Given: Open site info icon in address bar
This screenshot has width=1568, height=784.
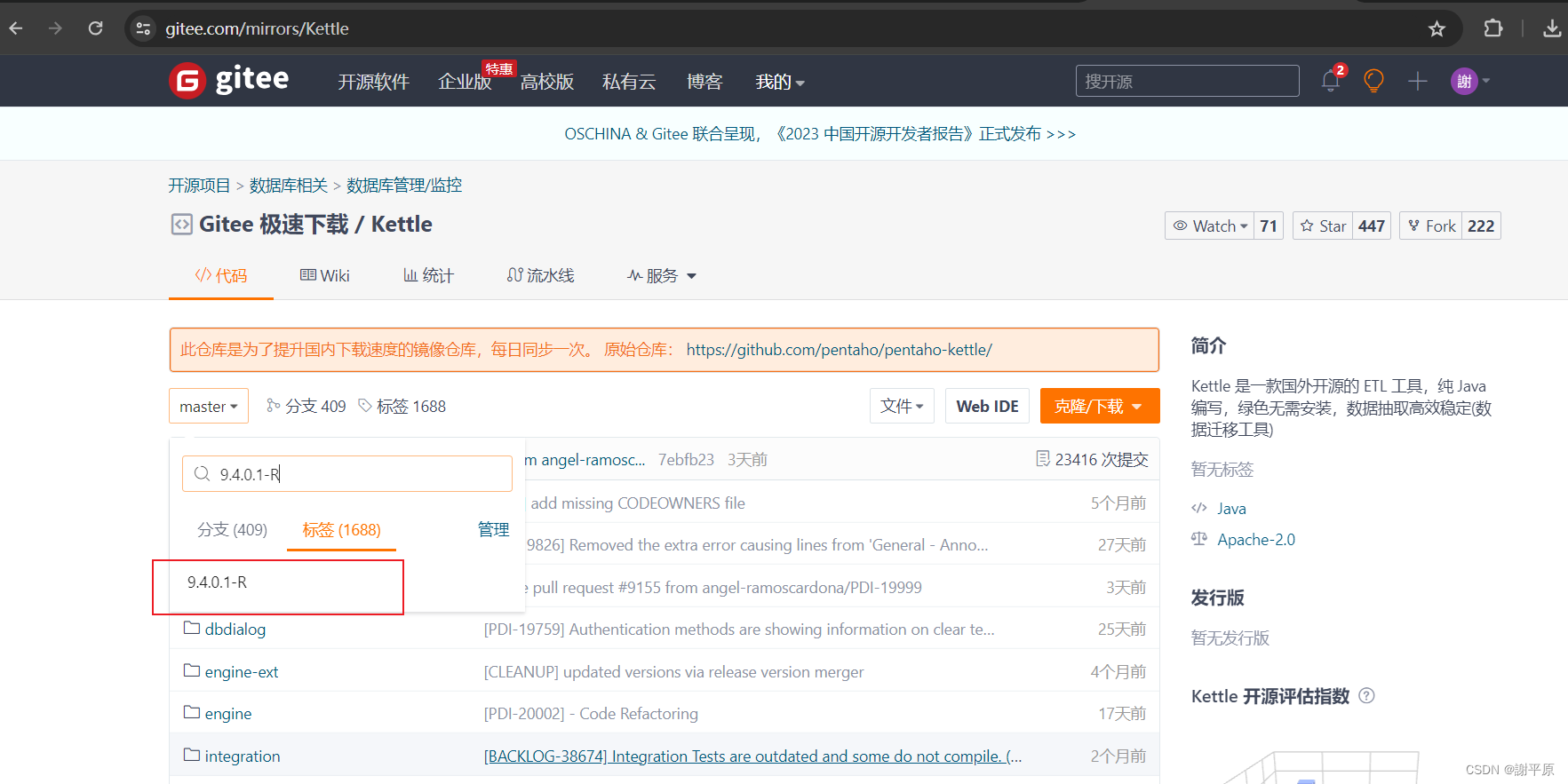Looking at the screenshot, I should 143,28.
